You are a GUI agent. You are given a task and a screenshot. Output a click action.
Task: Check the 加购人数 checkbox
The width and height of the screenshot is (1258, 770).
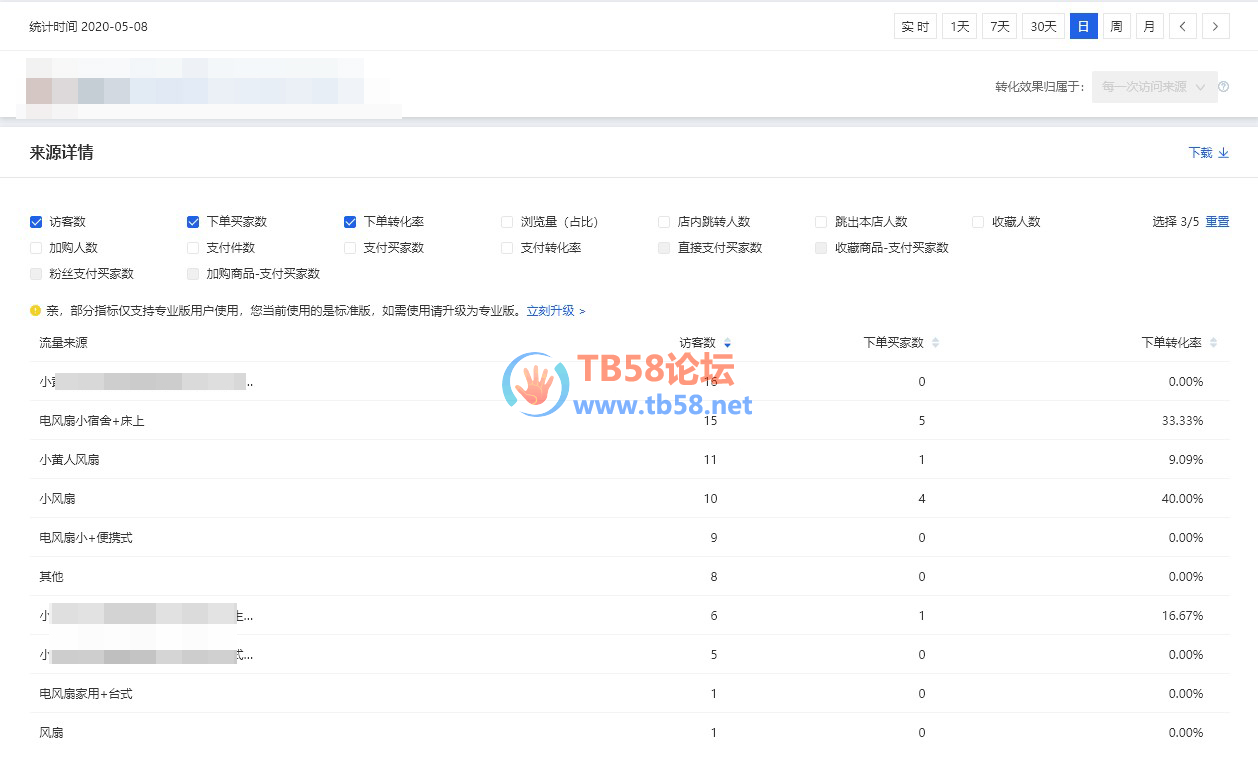coord(36,248)
